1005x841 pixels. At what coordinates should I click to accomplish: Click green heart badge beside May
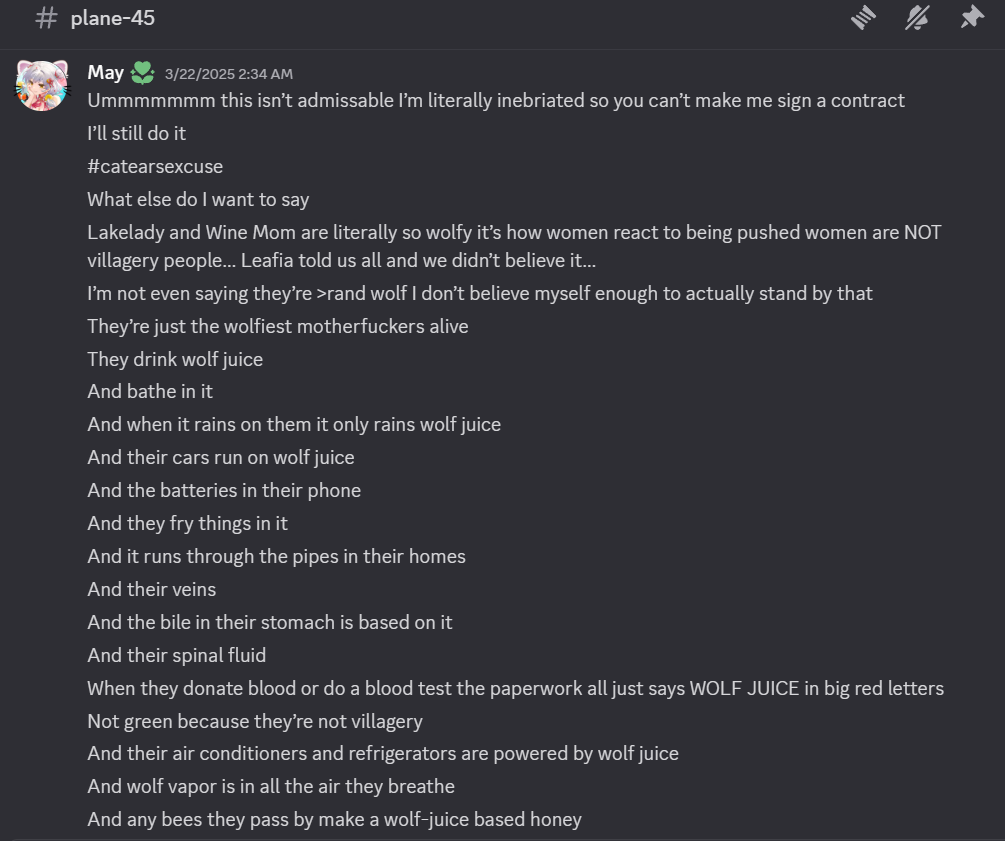click(x=142, y=73)
